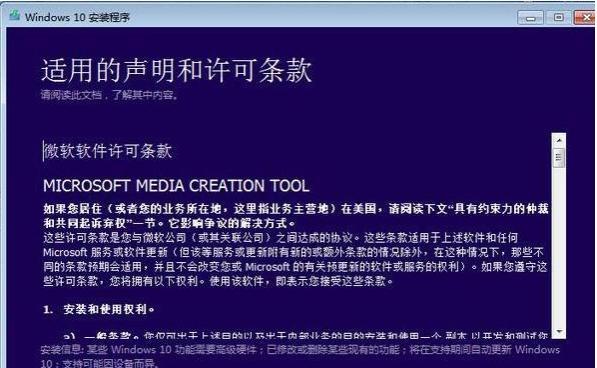Click the license scrollbar down arrow
The width and height of the screenshot is (597, 368).
[x=559, y=331]
